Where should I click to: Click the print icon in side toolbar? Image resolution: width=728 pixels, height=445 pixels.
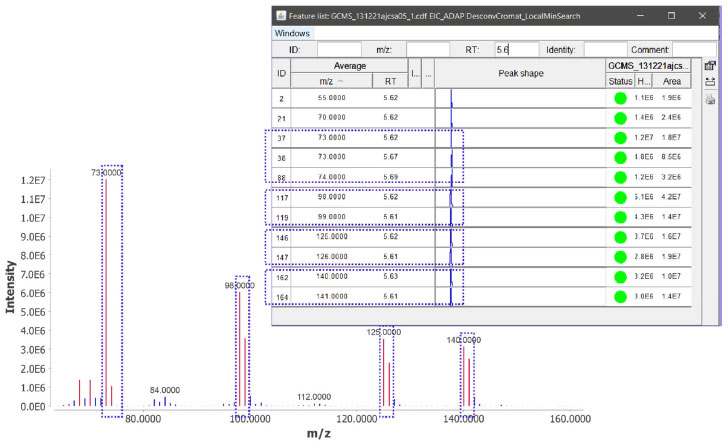coord(710,99)
